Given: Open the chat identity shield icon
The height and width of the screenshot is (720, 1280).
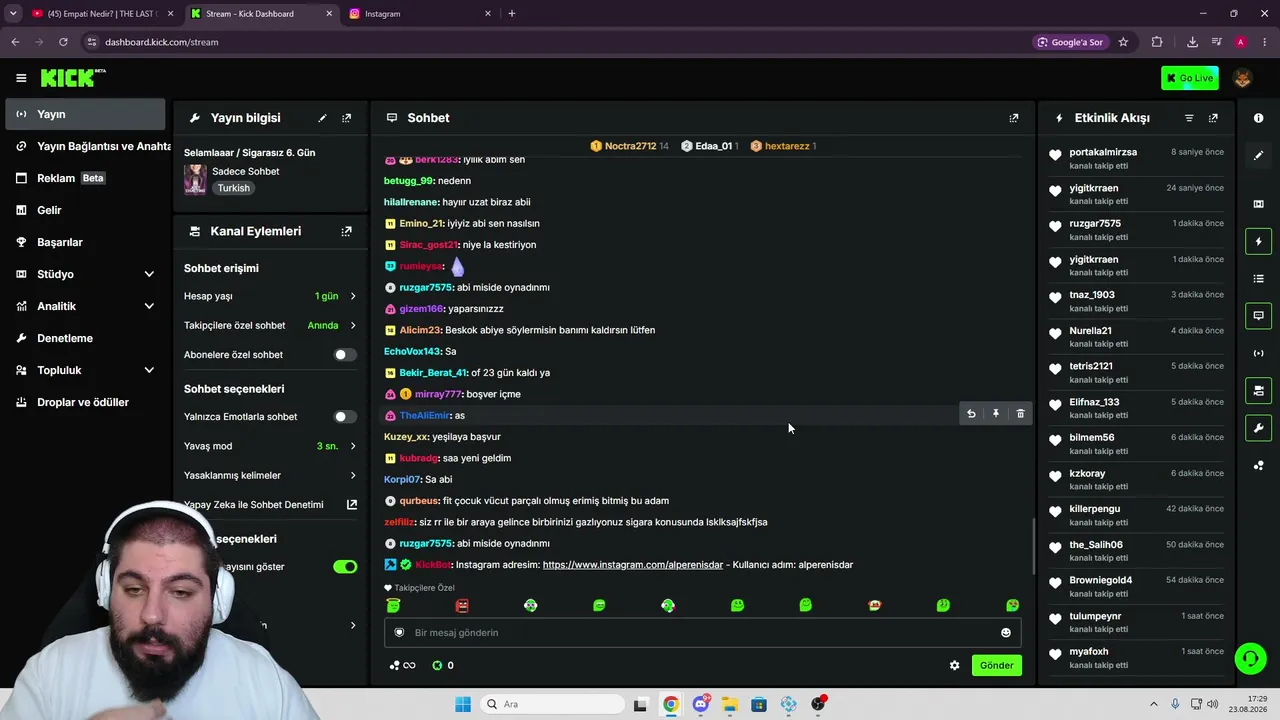Looking at the screenshot, I should tap(399, 632).
